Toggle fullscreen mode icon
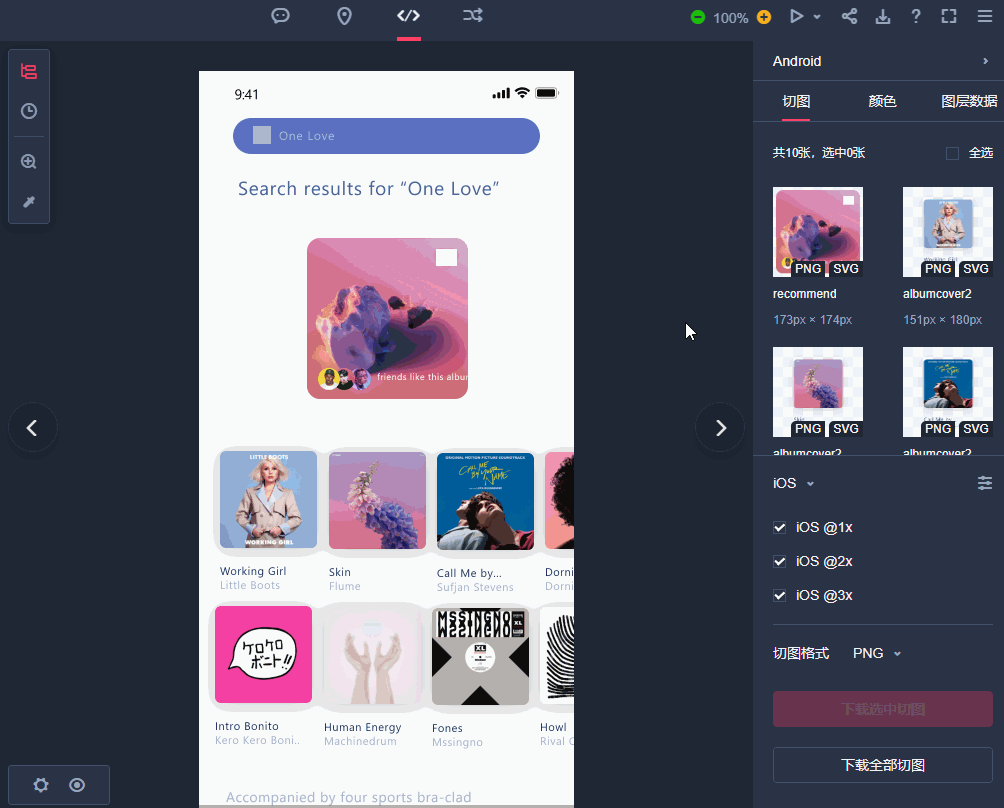Screen dimensions: 1004x808 pos(949,16)
